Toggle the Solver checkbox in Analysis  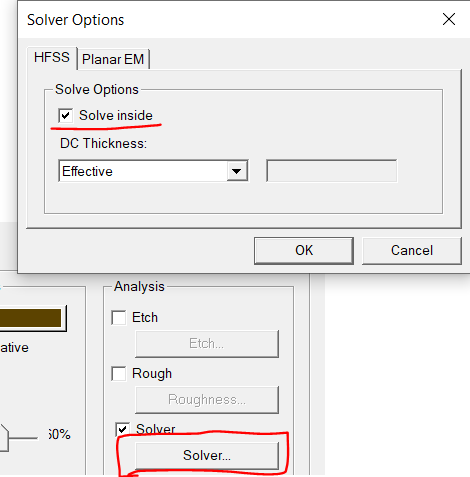[x=122, y=429]
